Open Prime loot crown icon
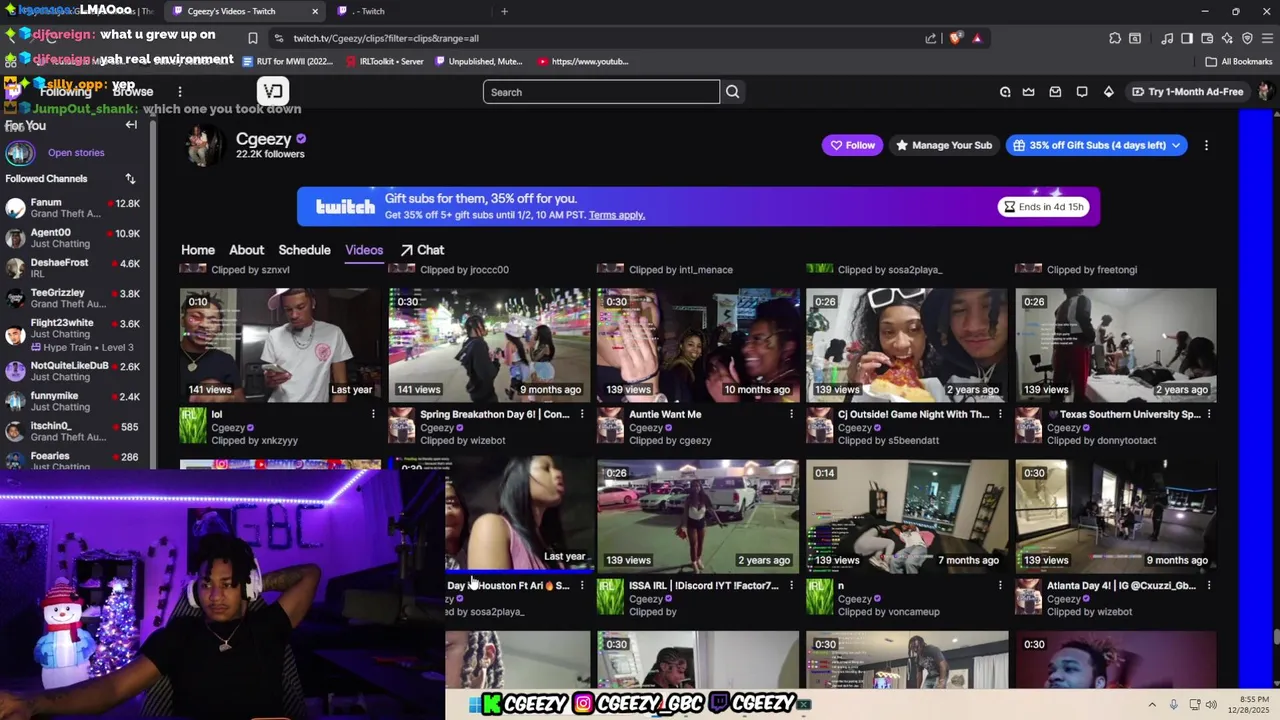Viewport: 1280px width, 720px height. [x=1028, y=92]
